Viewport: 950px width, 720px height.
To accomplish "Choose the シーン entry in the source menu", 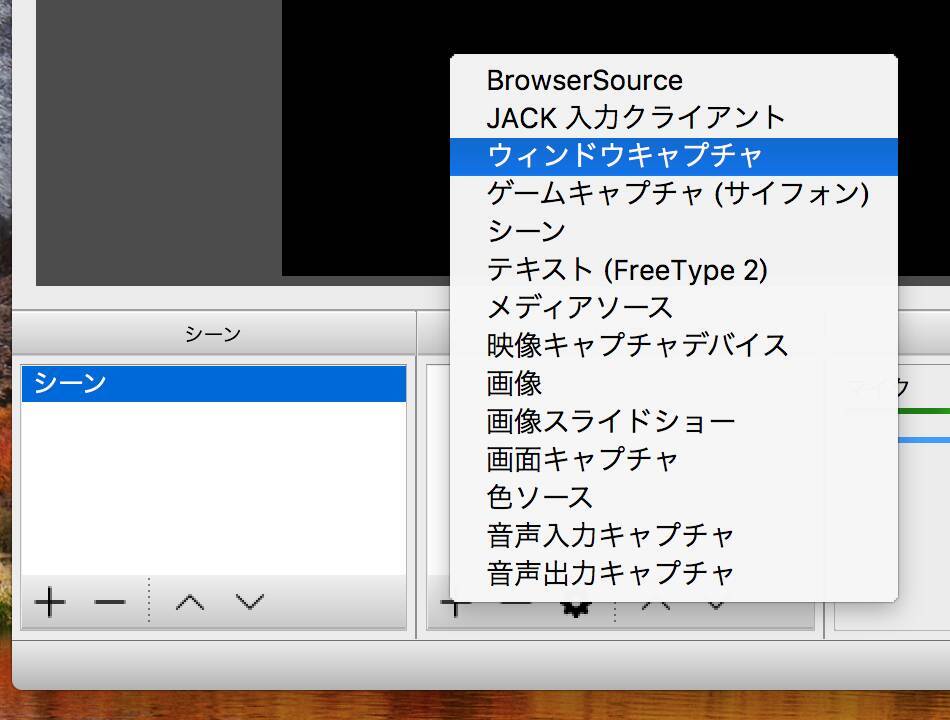I will 526,231.
